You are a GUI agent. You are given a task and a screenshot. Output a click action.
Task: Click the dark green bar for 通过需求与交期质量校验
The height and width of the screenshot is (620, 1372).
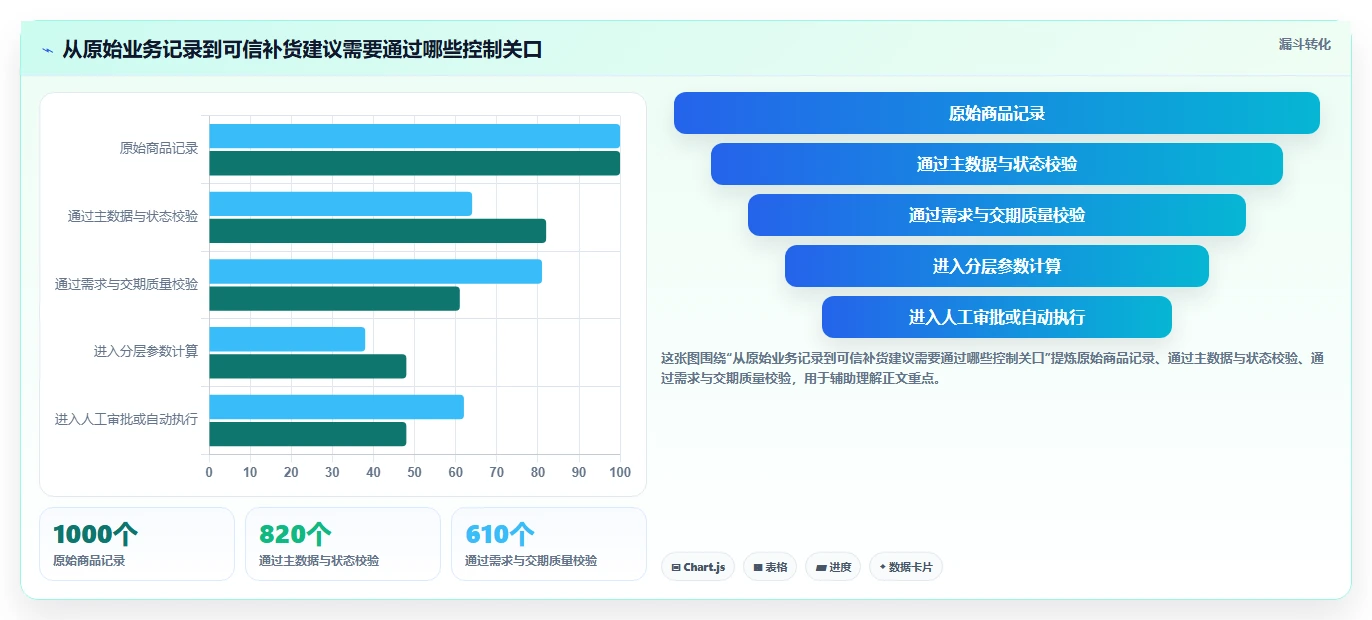(x=334, y=298)
